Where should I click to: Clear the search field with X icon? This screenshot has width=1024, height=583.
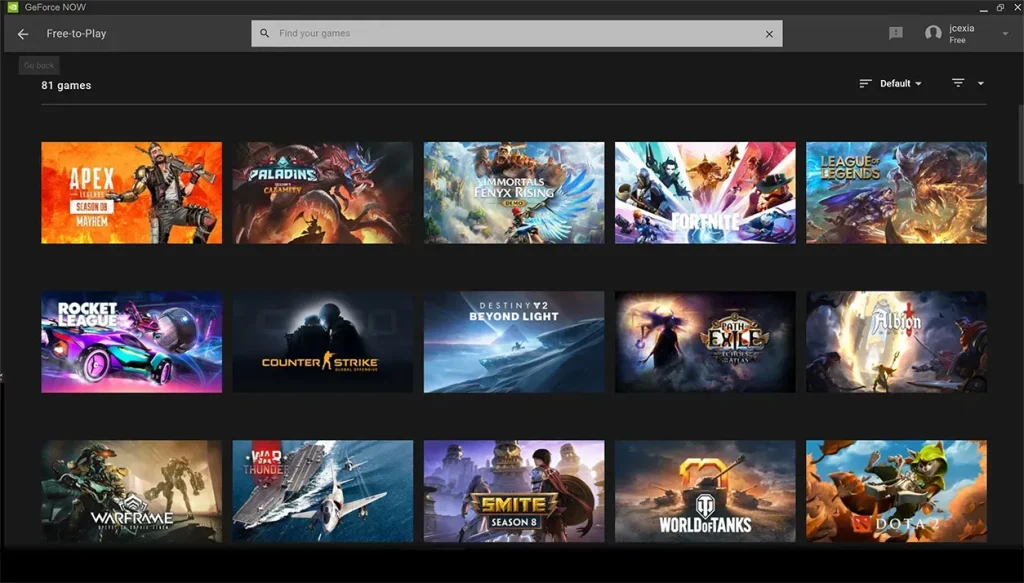[769, 34]
